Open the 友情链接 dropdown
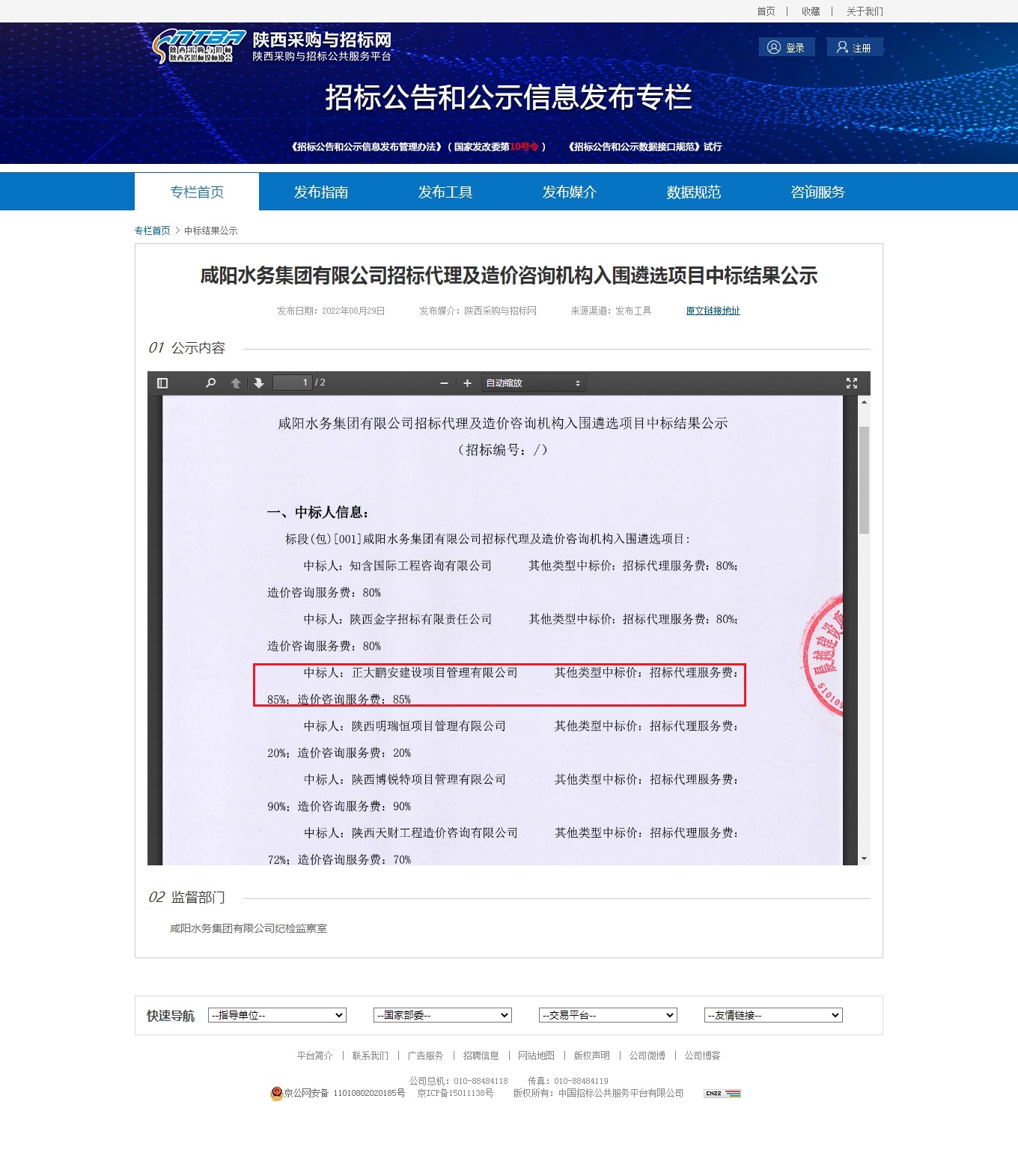This screenshot has height=1176, width=1018. [x=773, y=1015]
